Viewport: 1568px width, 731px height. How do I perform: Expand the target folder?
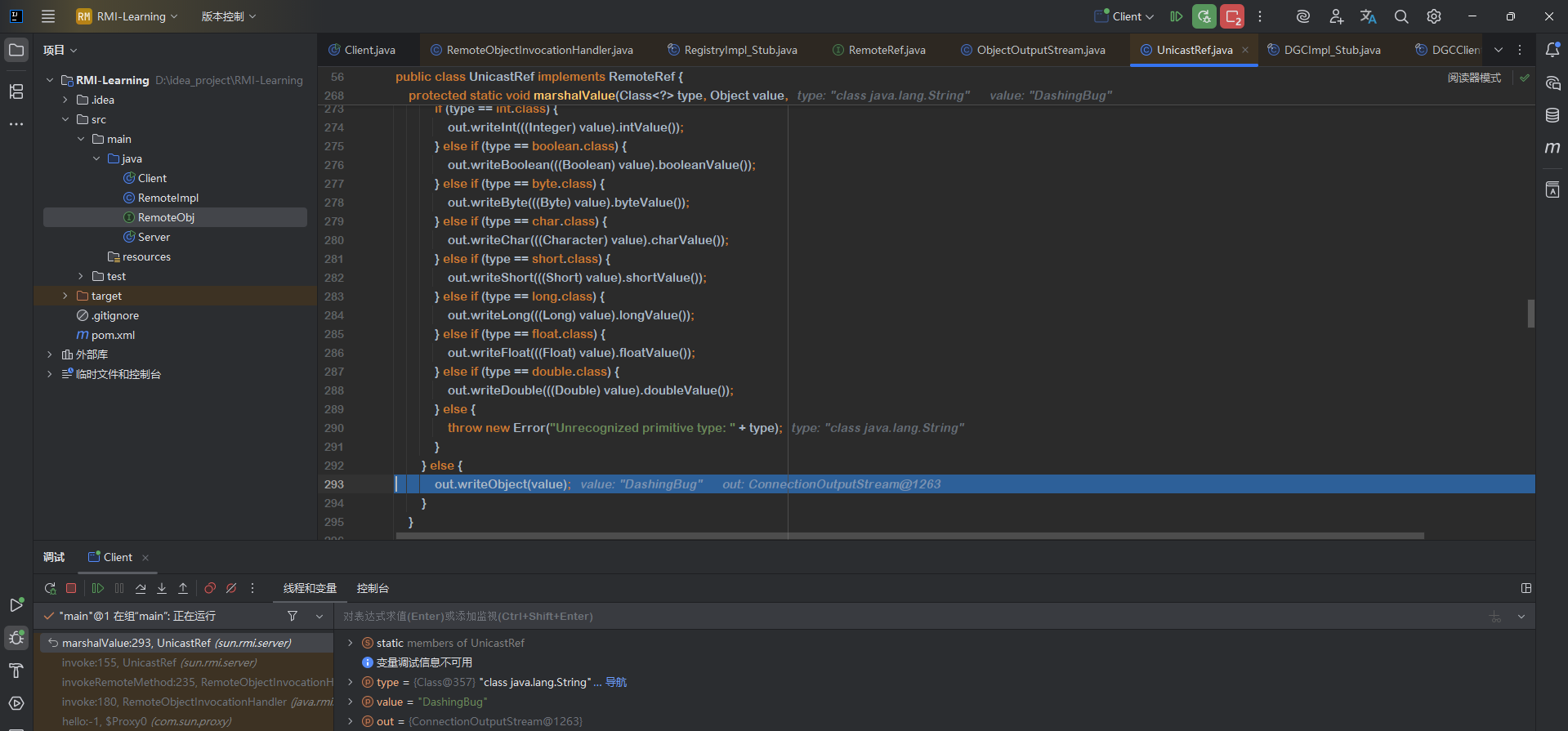coord(65,296)
